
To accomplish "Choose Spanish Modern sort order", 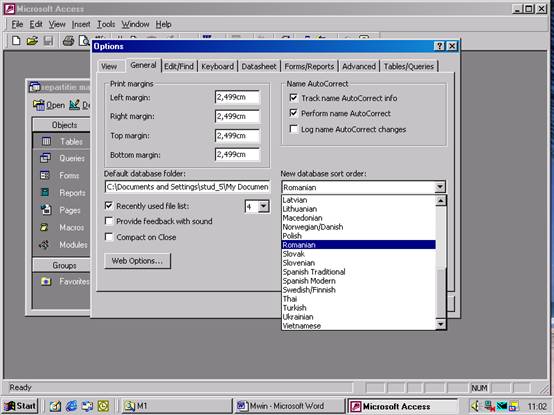I will coord(358,281).
